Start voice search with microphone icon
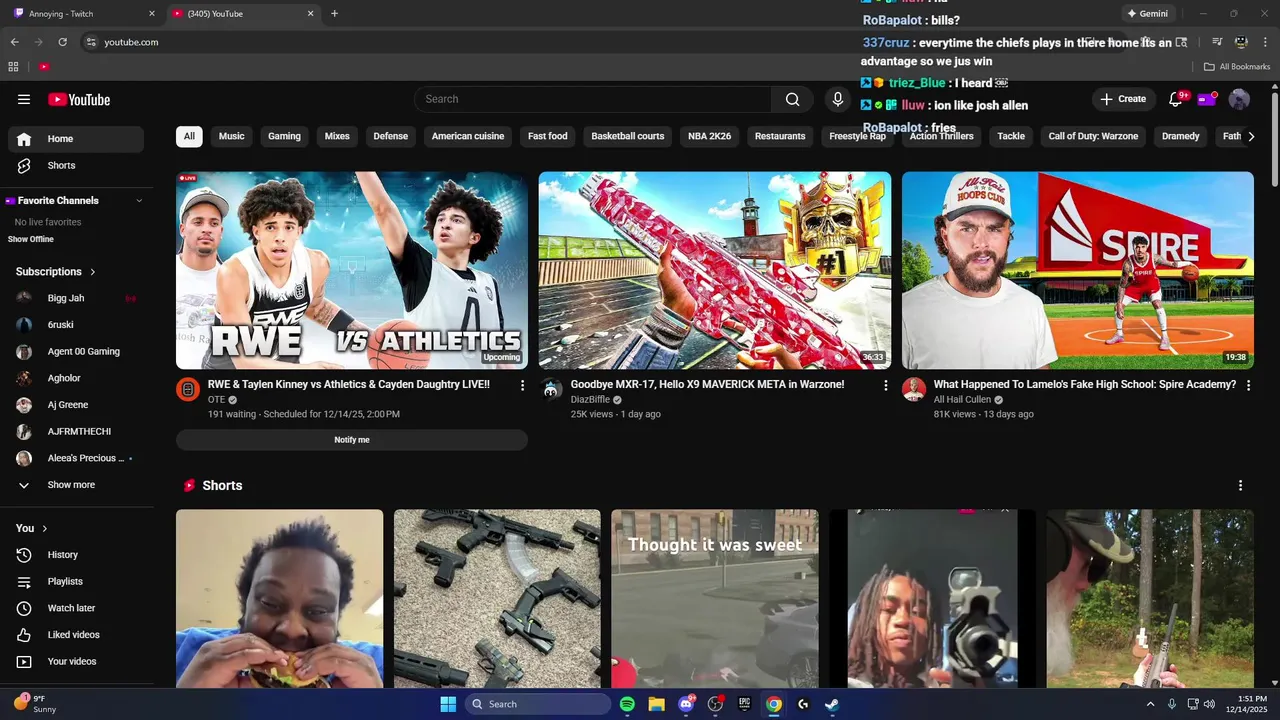Image resolution: width=1280 pixels, height=720 pixels. tap(838, 99)
